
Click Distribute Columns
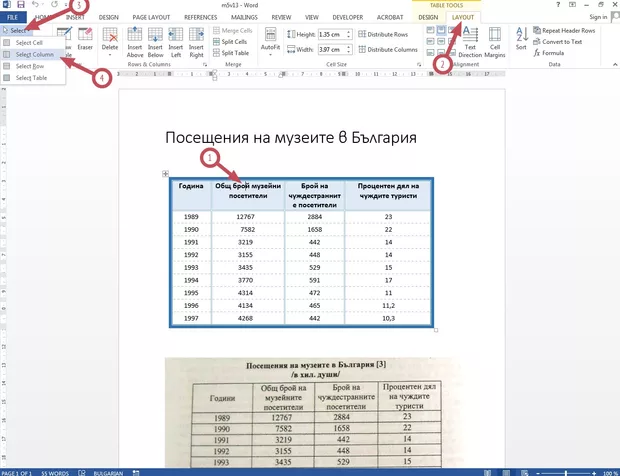388,49
